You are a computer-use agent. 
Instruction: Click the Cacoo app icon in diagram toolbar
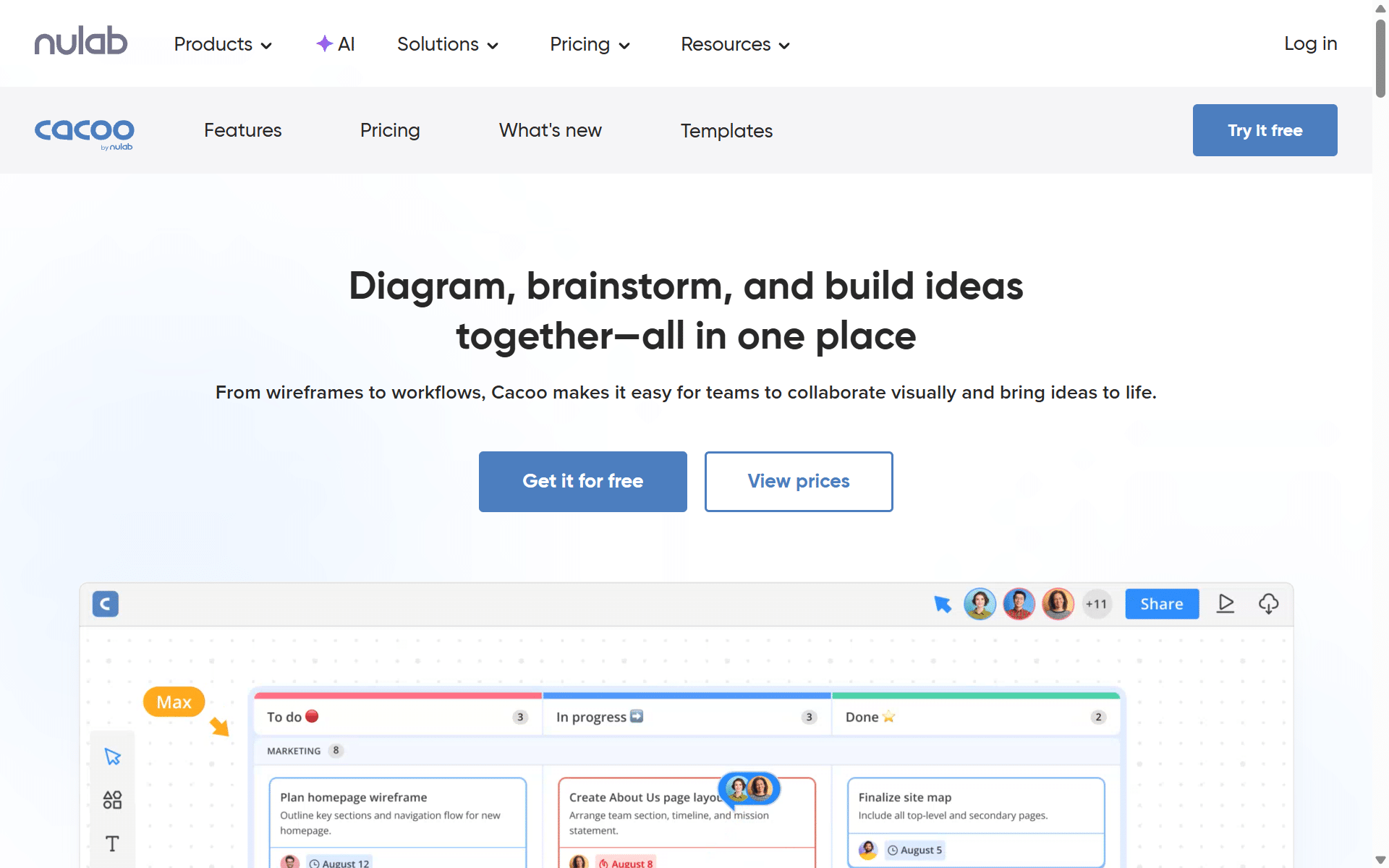point(106,604)
